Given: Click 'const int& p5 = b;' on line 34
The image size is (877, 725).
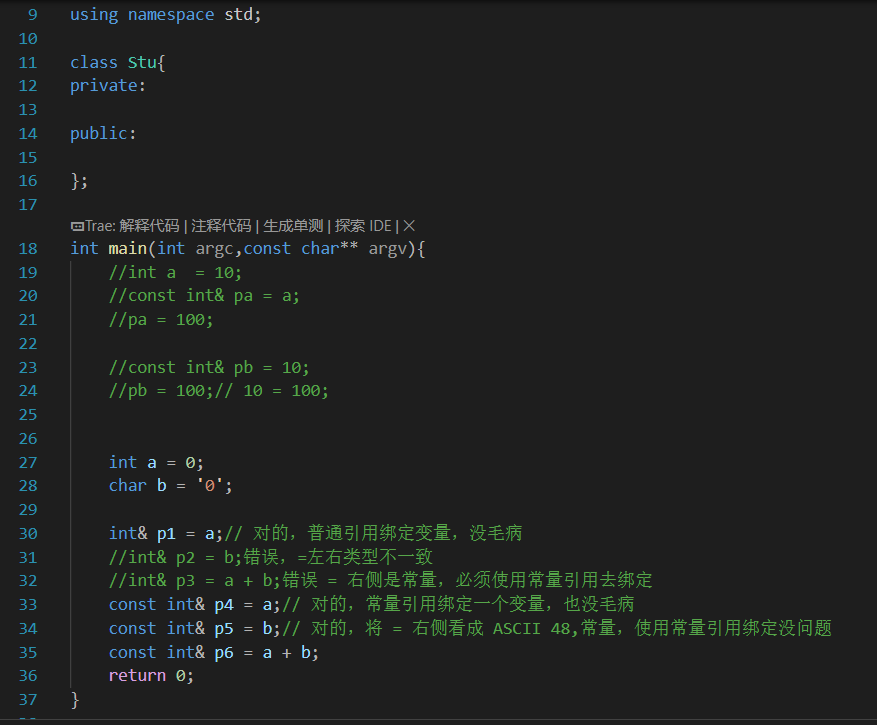Looking at the screenshot, I should coord(195,629).
